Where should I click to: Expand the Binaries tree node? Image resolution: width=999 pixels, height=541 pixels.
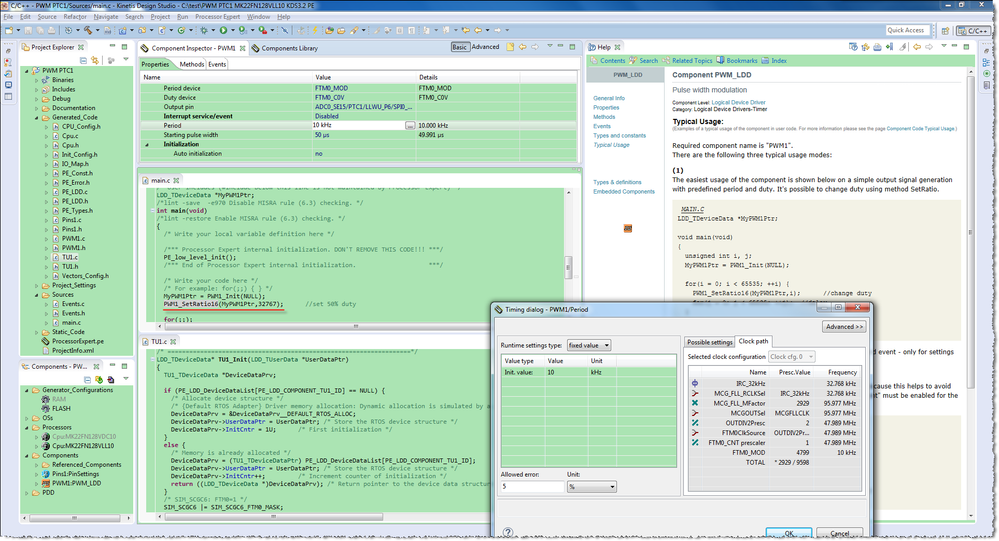[37, 80]
